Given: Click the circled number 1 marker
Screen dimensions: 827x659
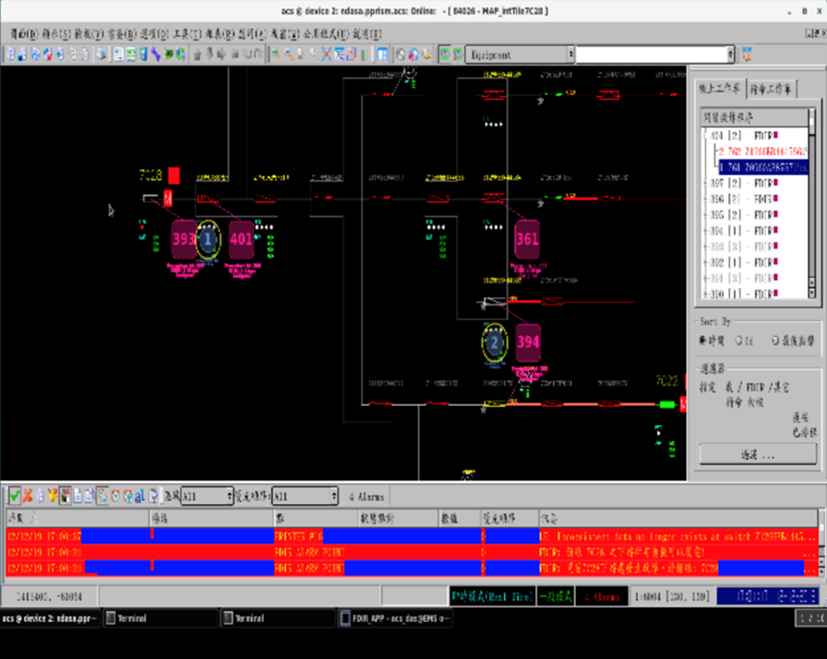Looking at the screenshot, I should coord(208,240).
